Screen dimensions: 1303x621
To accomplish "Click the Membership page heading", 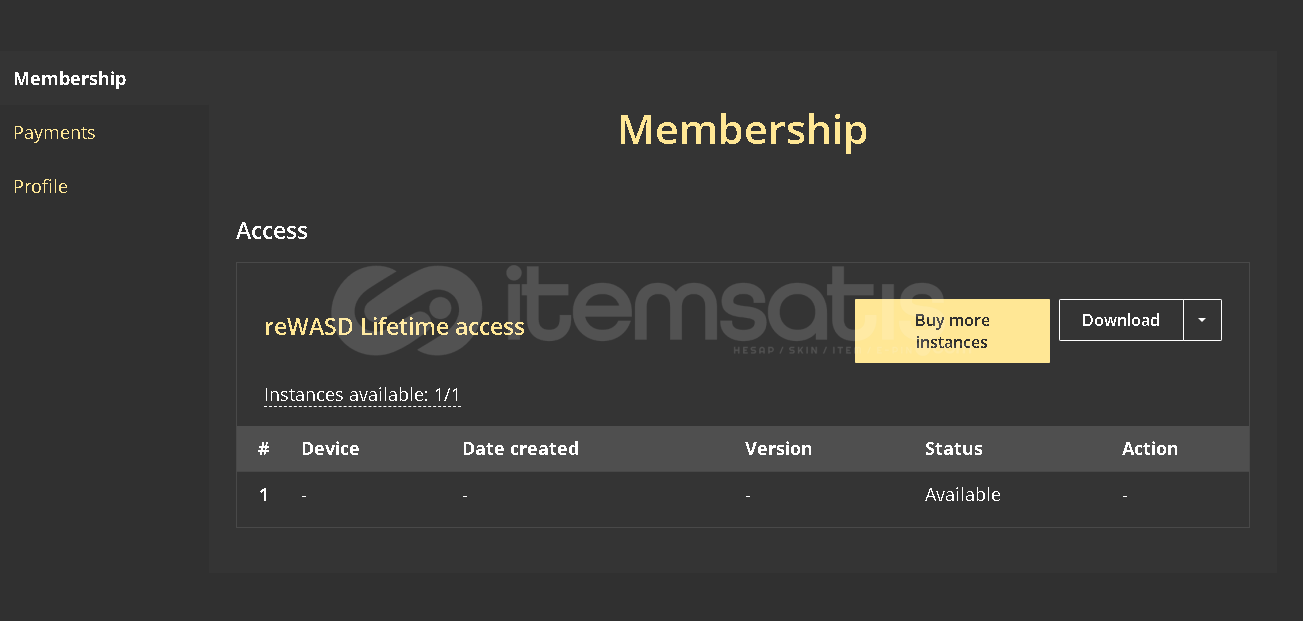I will (742, 130).
